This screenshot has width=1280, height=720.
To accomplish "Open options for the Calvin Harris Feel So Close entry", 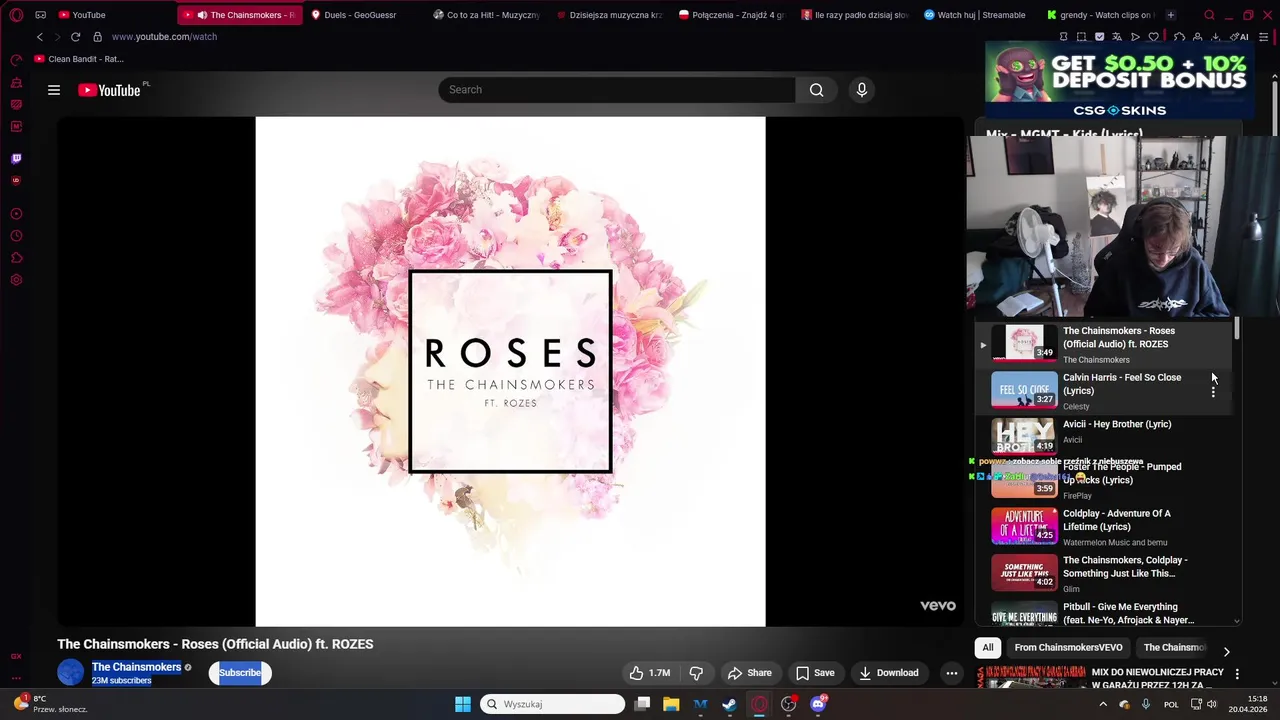I will pyautogui.click(x=1213, y=392).
